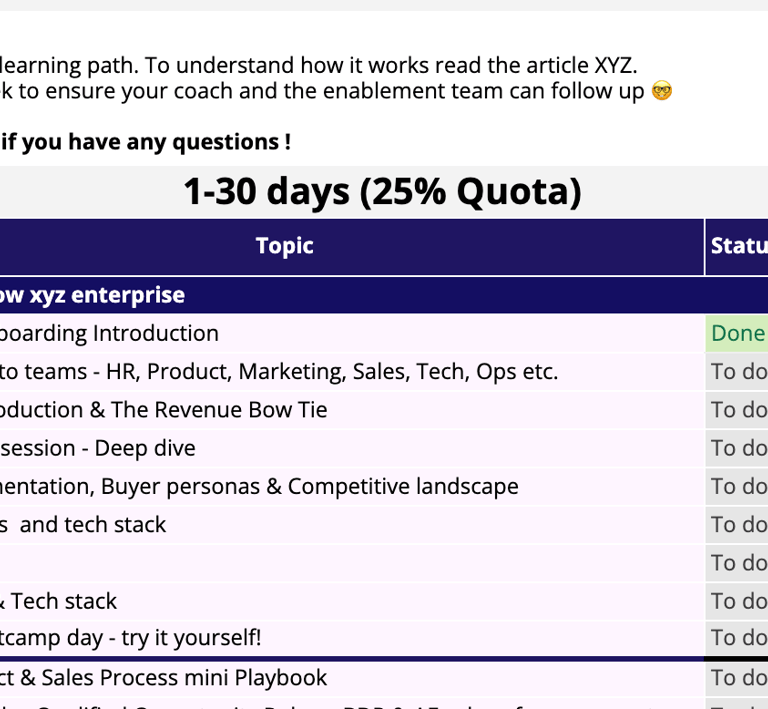
Task: Open status for the Revenue Bow Tie row
Action: 738,410
